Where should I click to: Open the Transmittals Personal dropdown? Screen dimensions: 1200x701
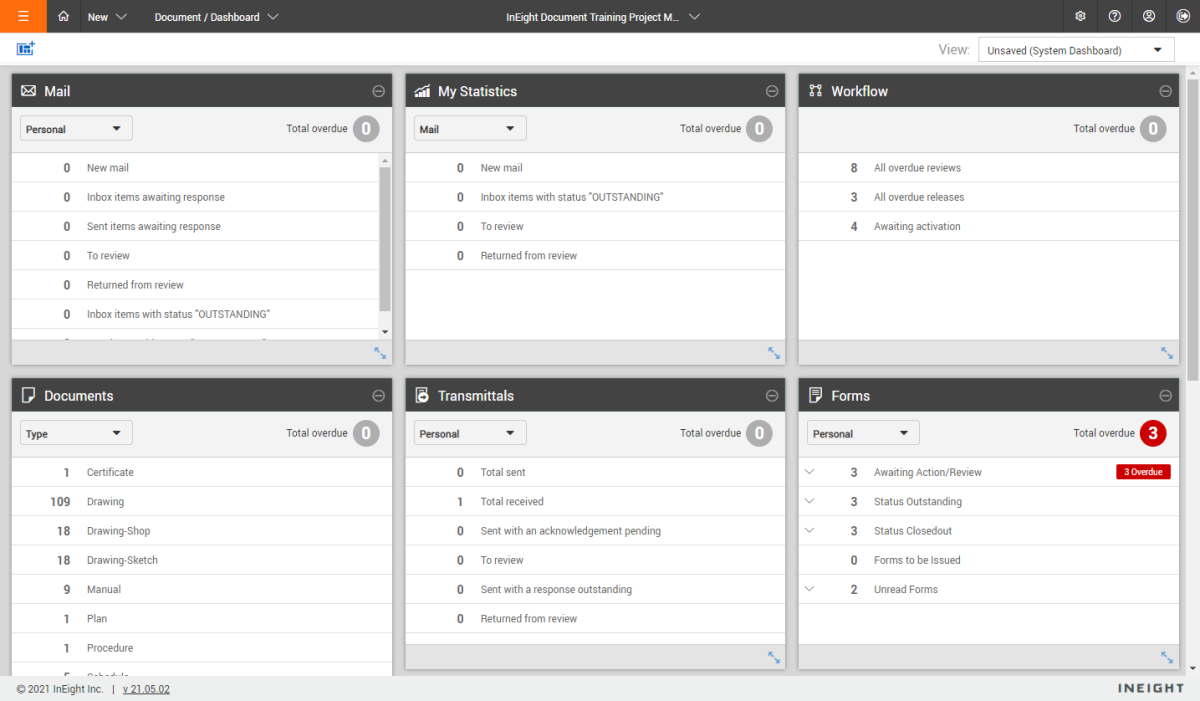pyautogui.click(x=470, y=433)
